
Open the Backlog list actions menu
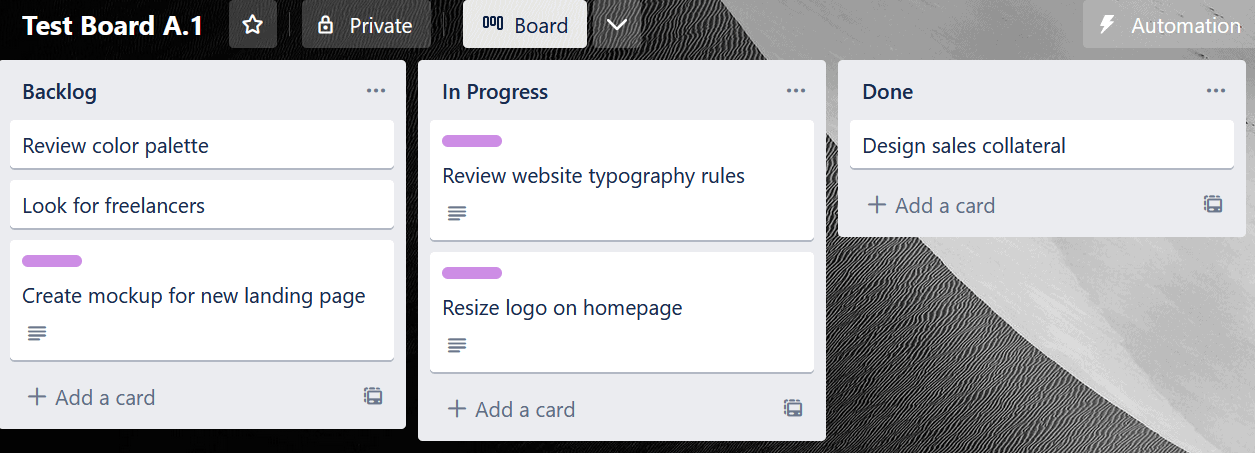[376, 91]
